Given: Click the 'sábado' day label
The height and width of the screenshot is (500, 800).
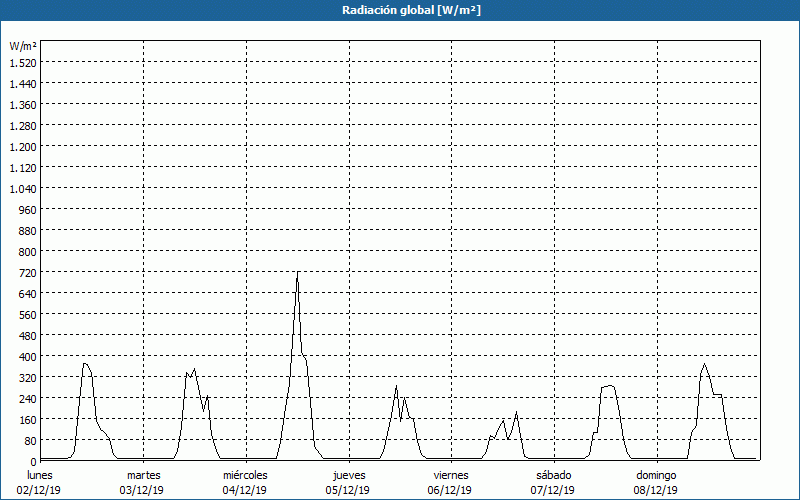Looking at the screenshot, I should pyautogui.click(x=554, y=475).
